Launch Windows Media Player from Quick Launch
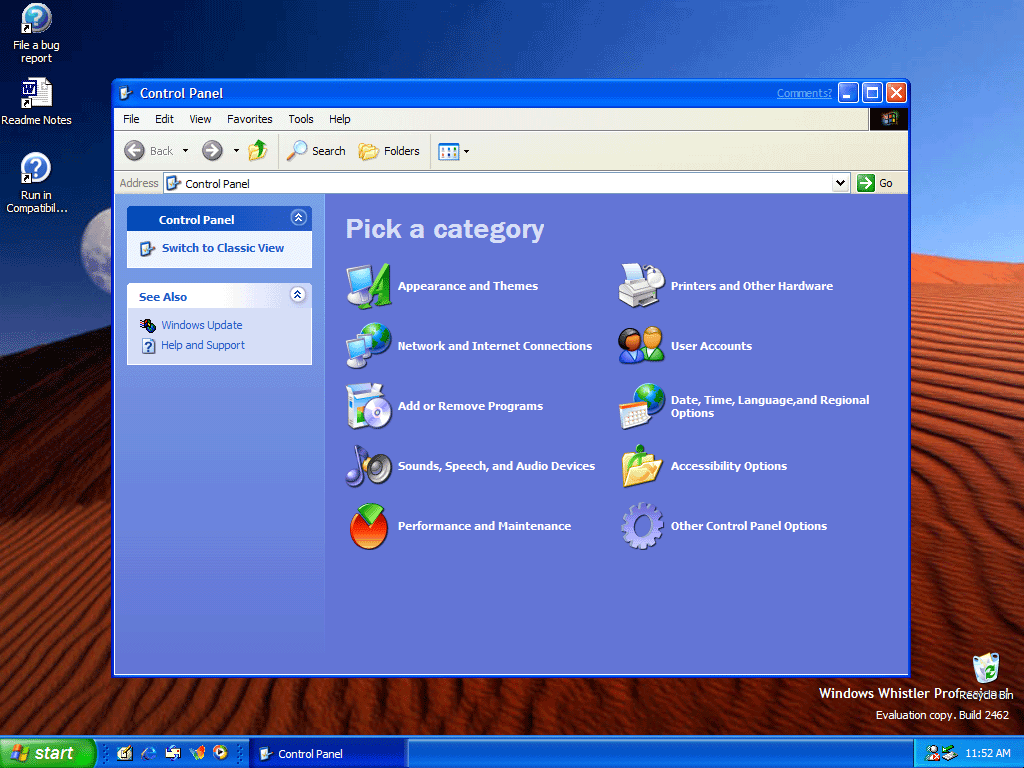Screen dimensions: 1024x768 pos(220,753)
